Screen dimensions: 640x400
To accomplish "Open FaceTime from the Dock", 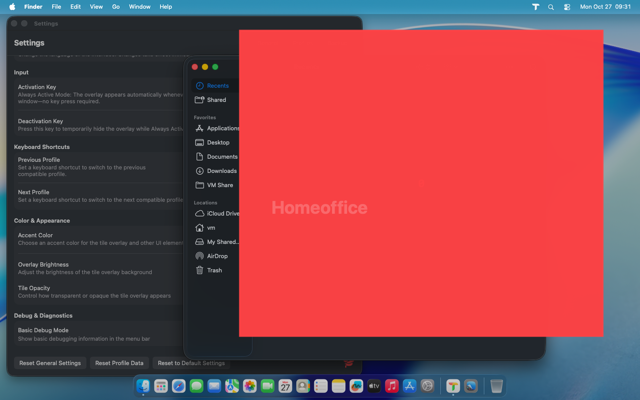I will point(267,386).
